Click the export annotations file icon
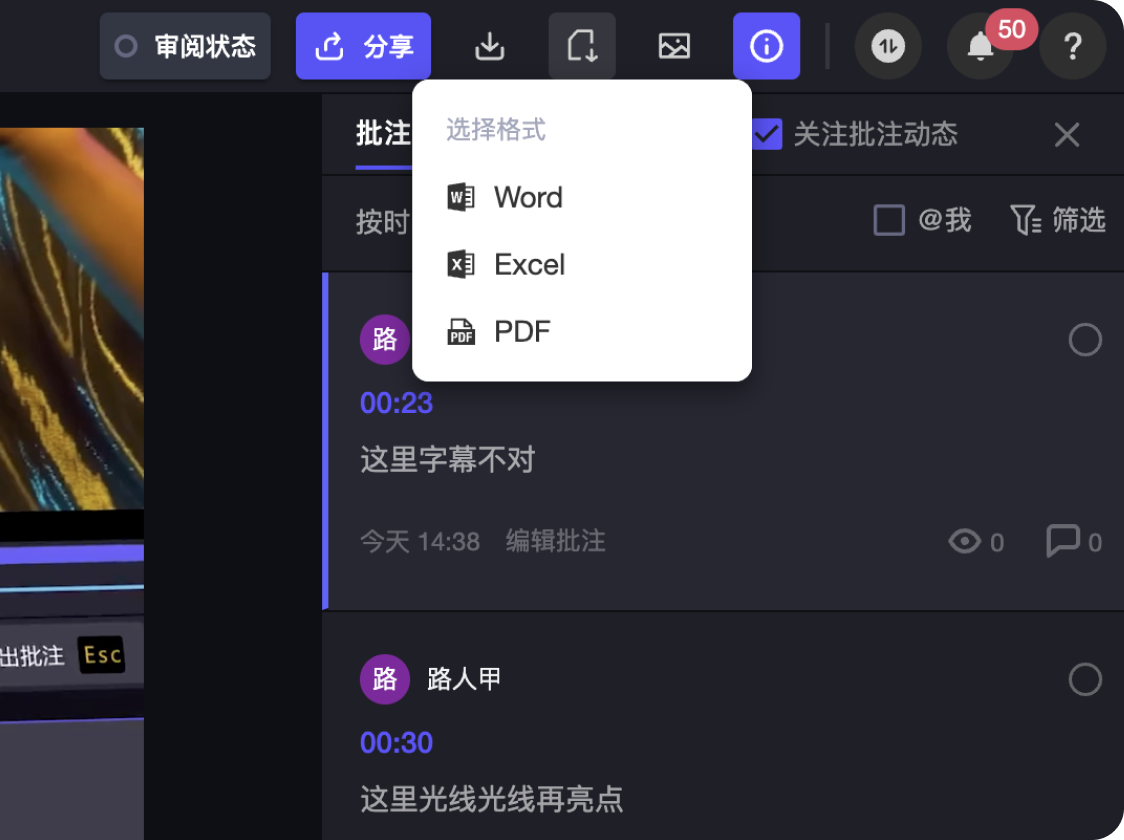 [582, 47]
